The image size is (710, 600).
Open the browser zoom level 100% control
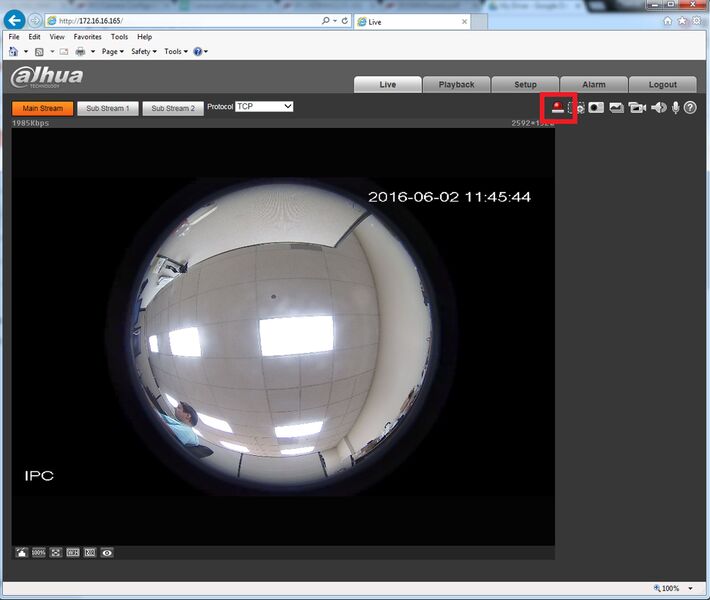(673, 588)
